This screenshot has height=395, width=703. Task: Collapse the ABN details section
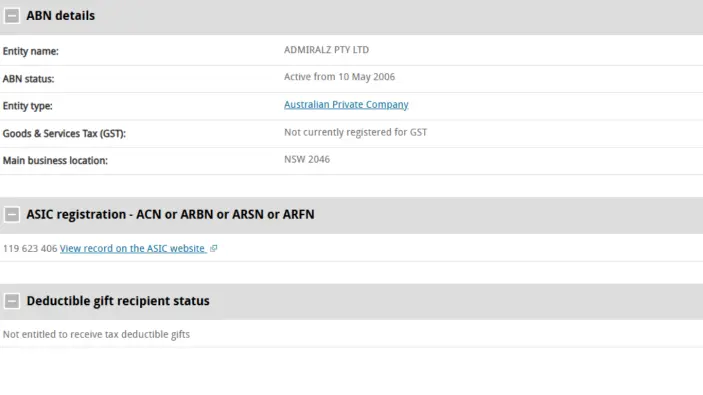pyautogui.click(x=12, y=16)
